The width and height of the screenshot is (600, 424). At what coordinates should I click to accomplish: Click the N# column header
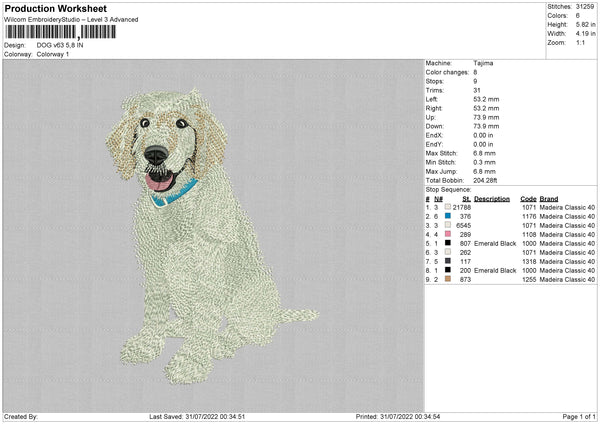pos(438,198)
